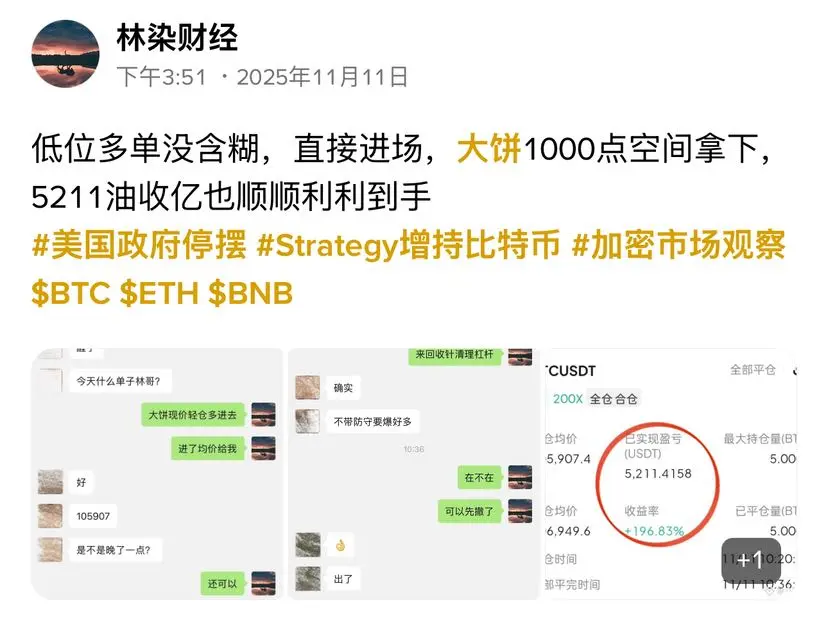Screen dimensions: 828x634
Task: Open hashtag #Strategy增持比特币
Action: (x=408, y=245)
